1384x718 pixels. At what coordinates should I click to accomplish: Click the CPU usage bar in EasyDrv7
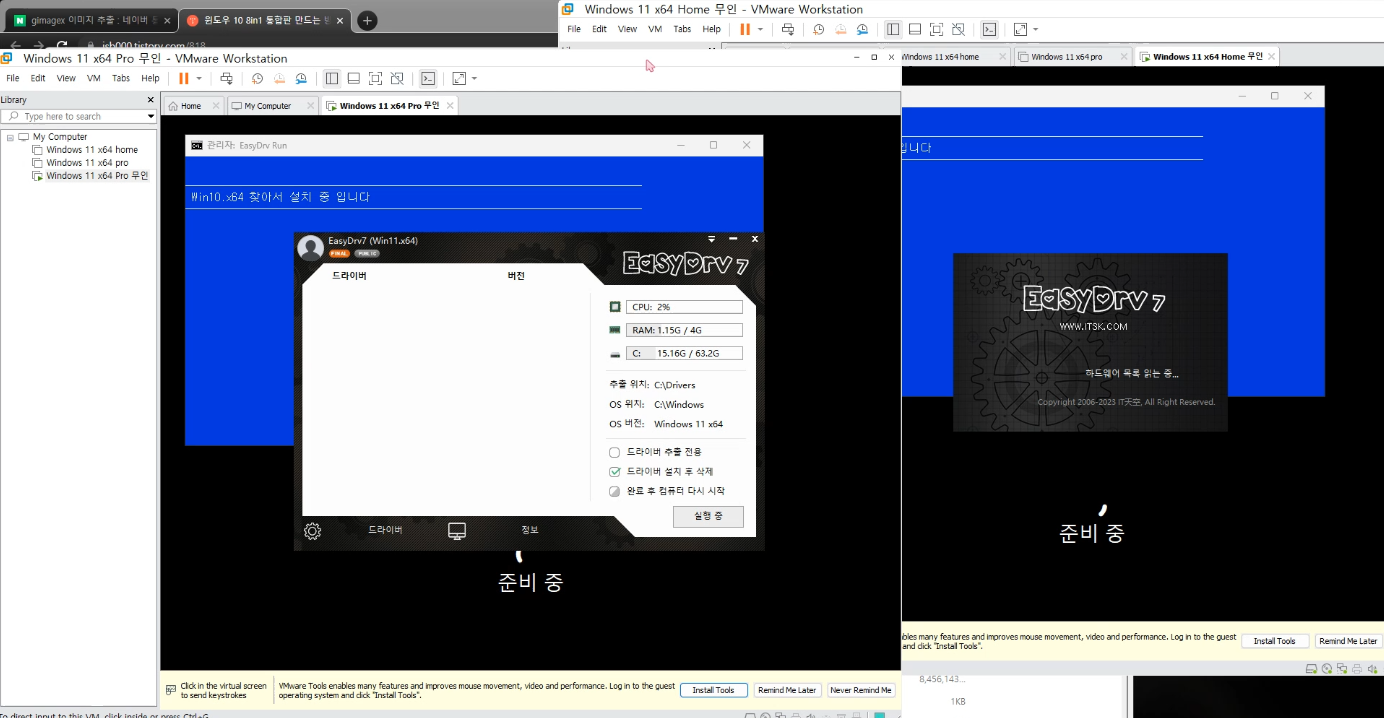(x=685, y=307)
